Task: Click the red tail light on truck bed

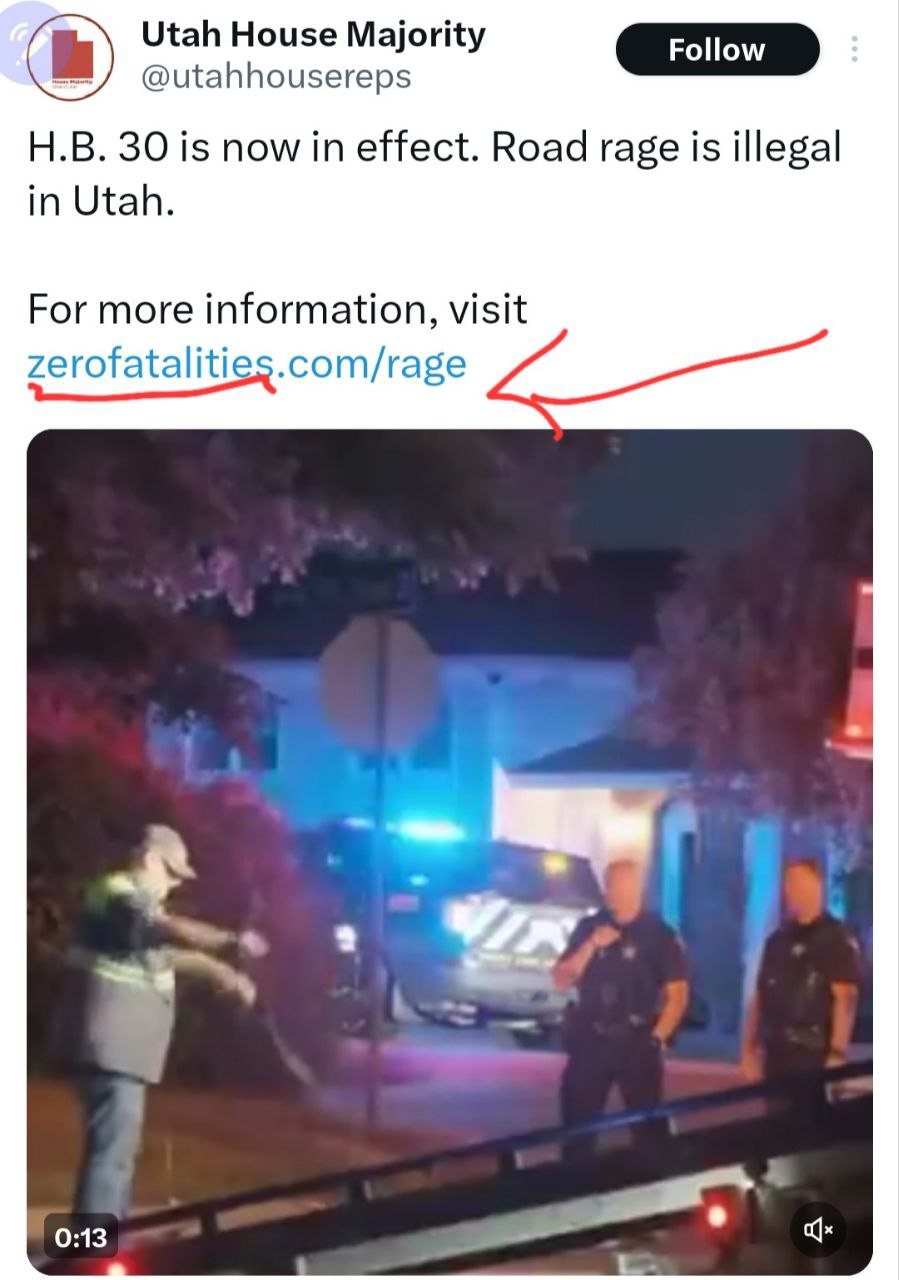Action: [x=716, y=1214]
